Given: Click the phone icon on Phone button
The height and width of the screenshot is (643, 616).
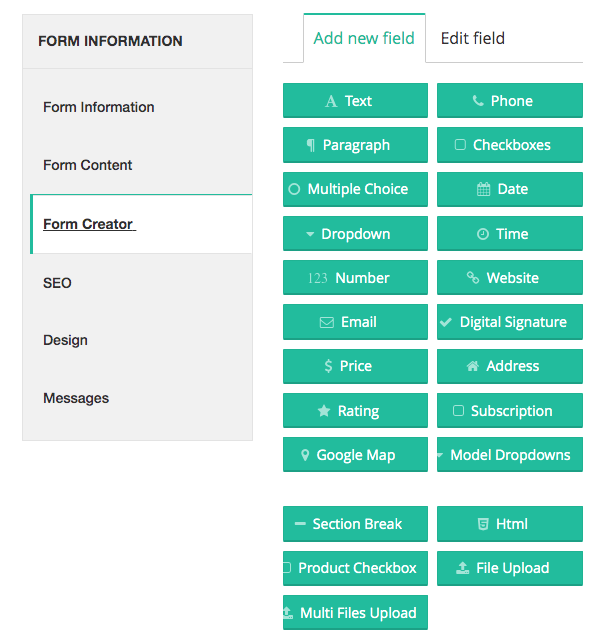Looking at the screenshot, I should pos(476,101).
